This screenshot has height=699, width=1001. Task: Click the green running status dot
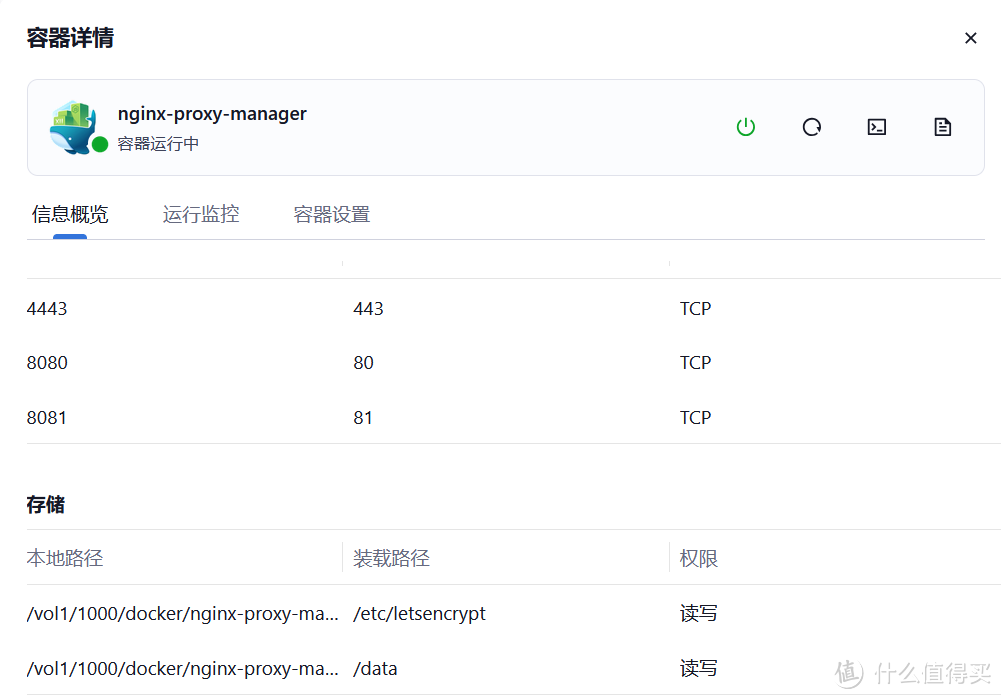coord(100,145)
